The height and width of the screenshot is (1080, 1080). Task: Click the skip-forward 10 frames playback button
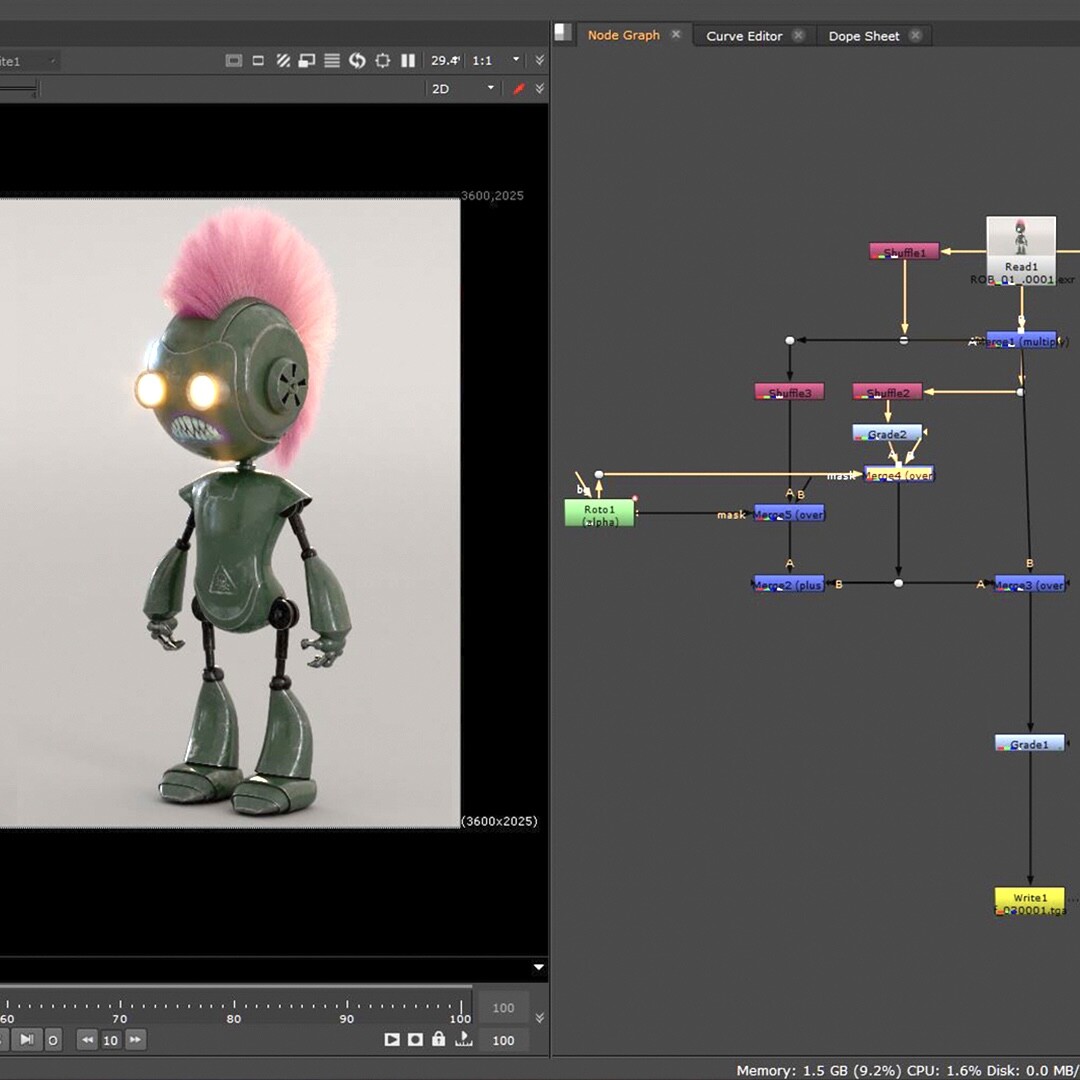tap(134, 1040)
